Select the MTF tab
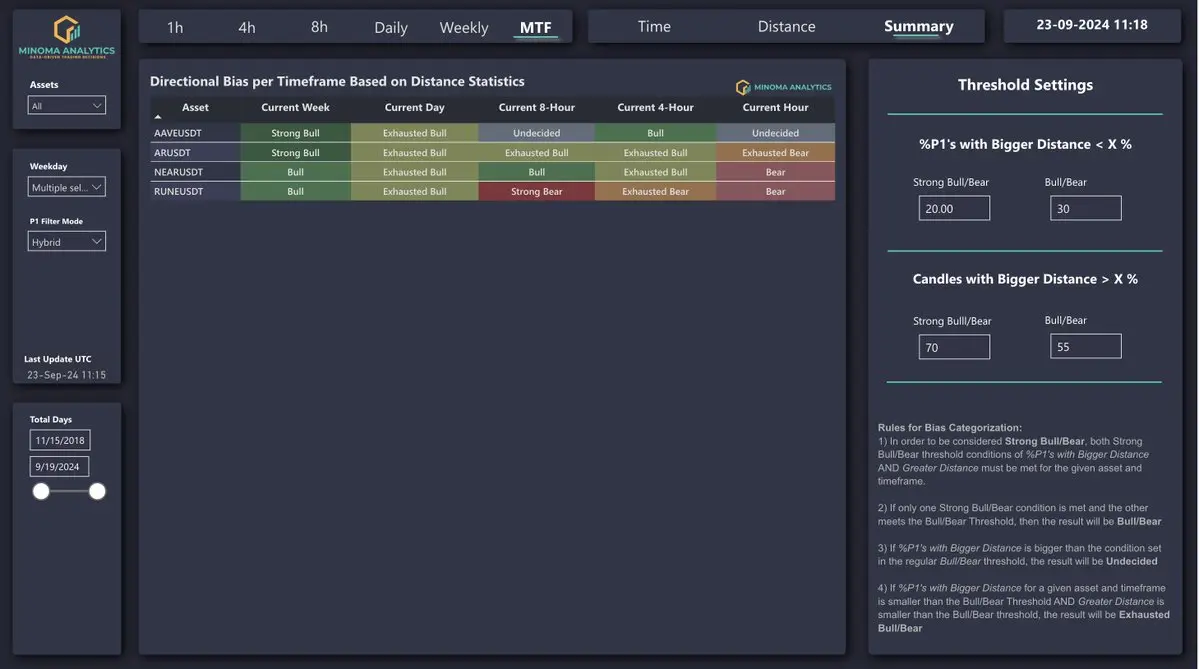1199x669 pixels. tap(536, 27)
